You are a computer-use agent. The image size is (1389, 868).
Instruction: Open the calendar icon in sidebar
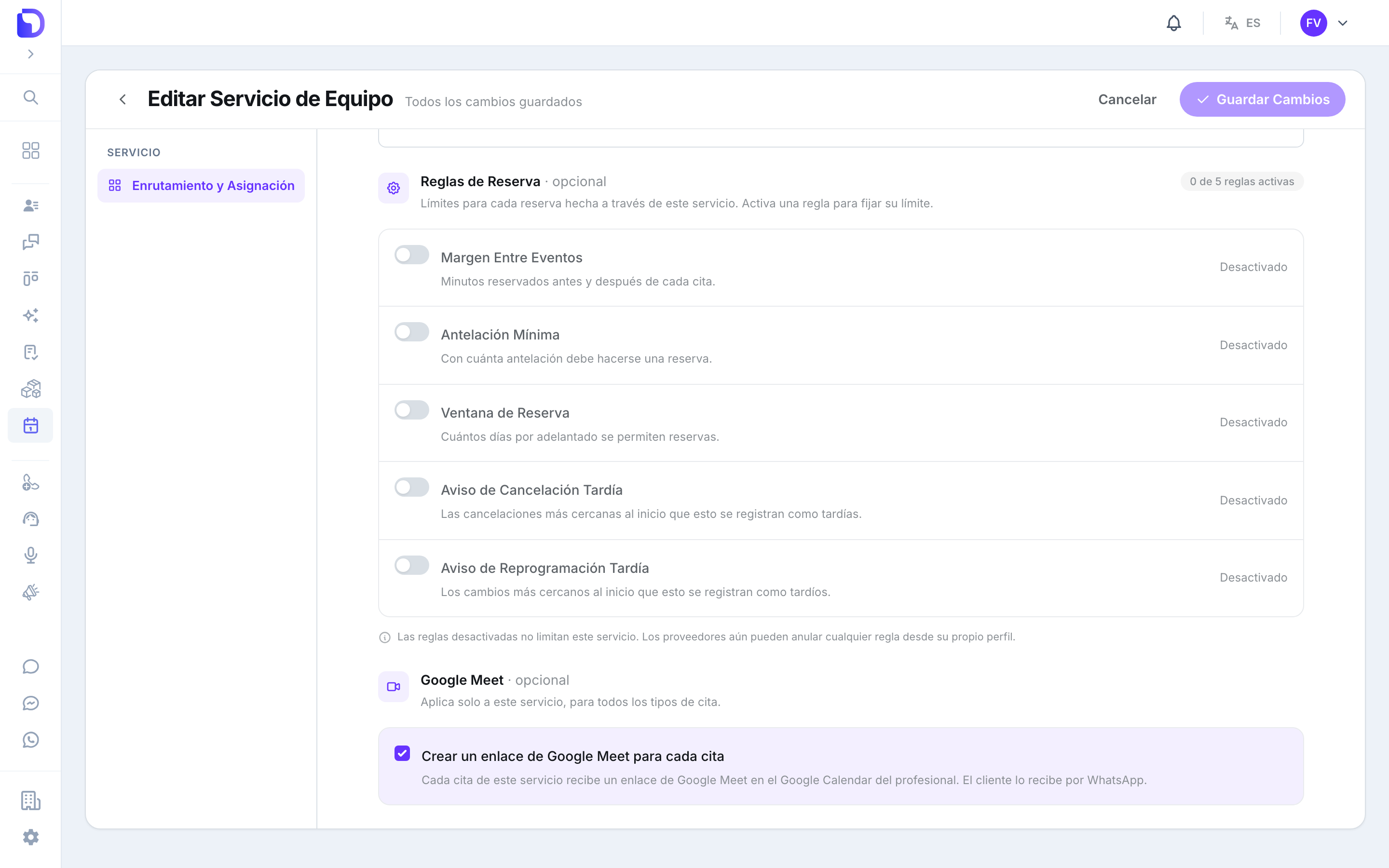click(x=30, y=425)
